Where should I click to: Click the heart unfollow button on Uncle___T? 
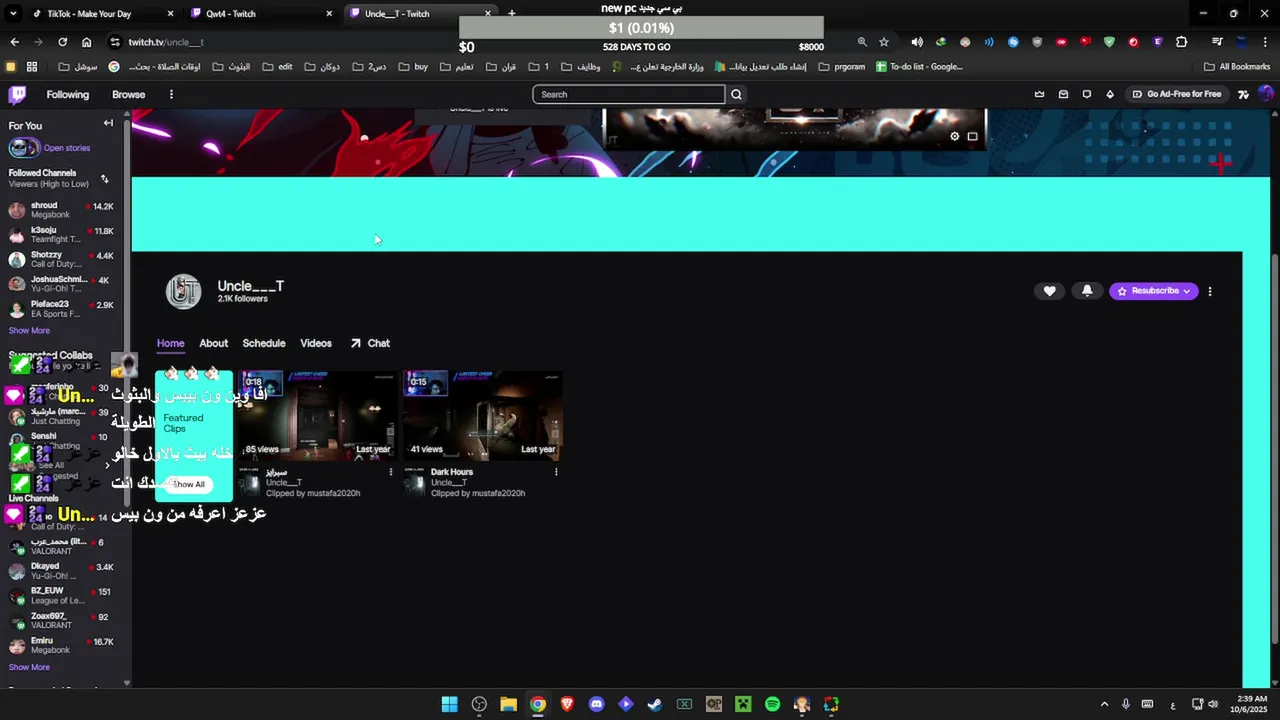(1049, 291)
